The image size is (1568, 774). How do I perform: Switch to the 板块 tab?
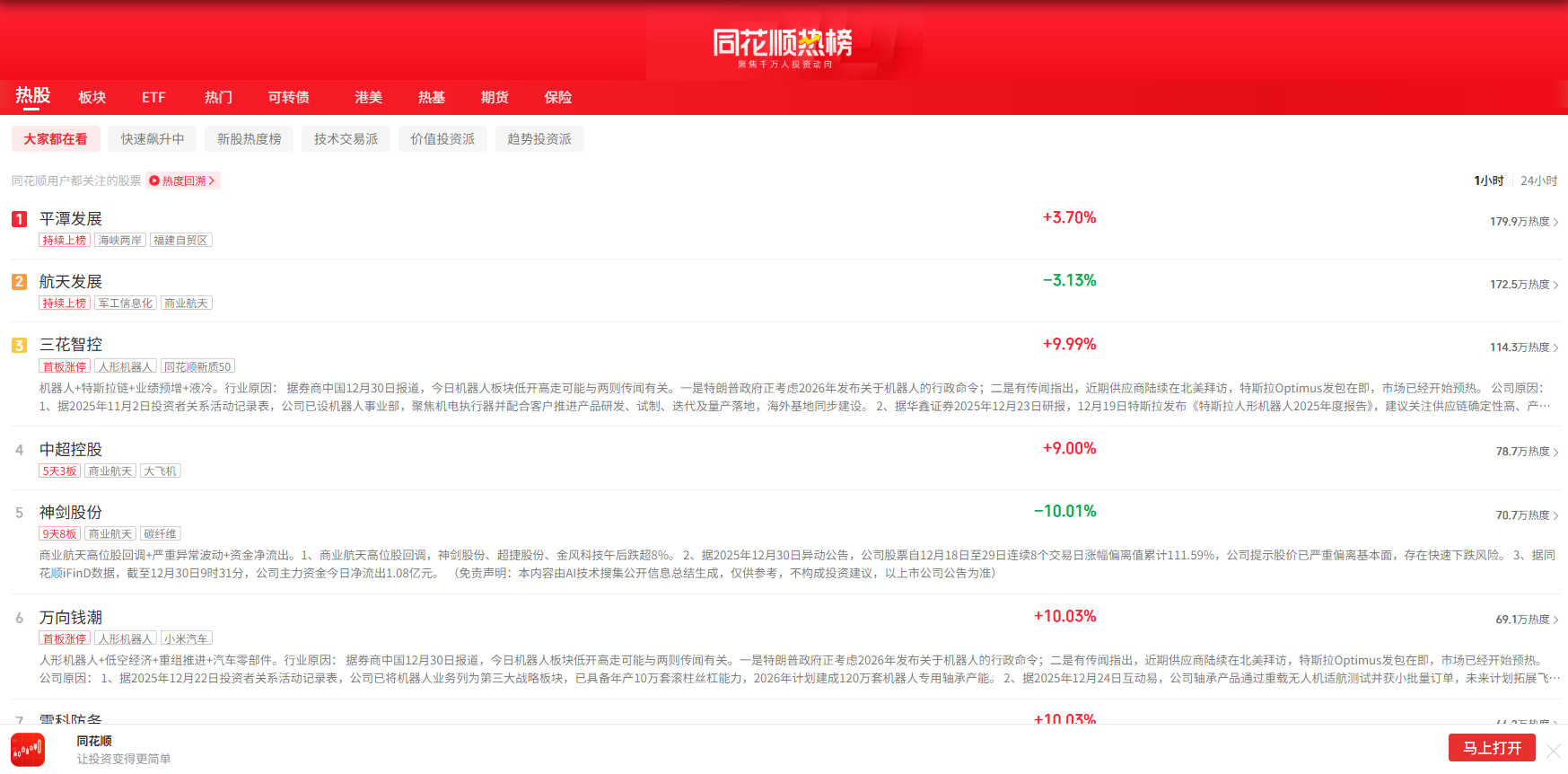92,97
